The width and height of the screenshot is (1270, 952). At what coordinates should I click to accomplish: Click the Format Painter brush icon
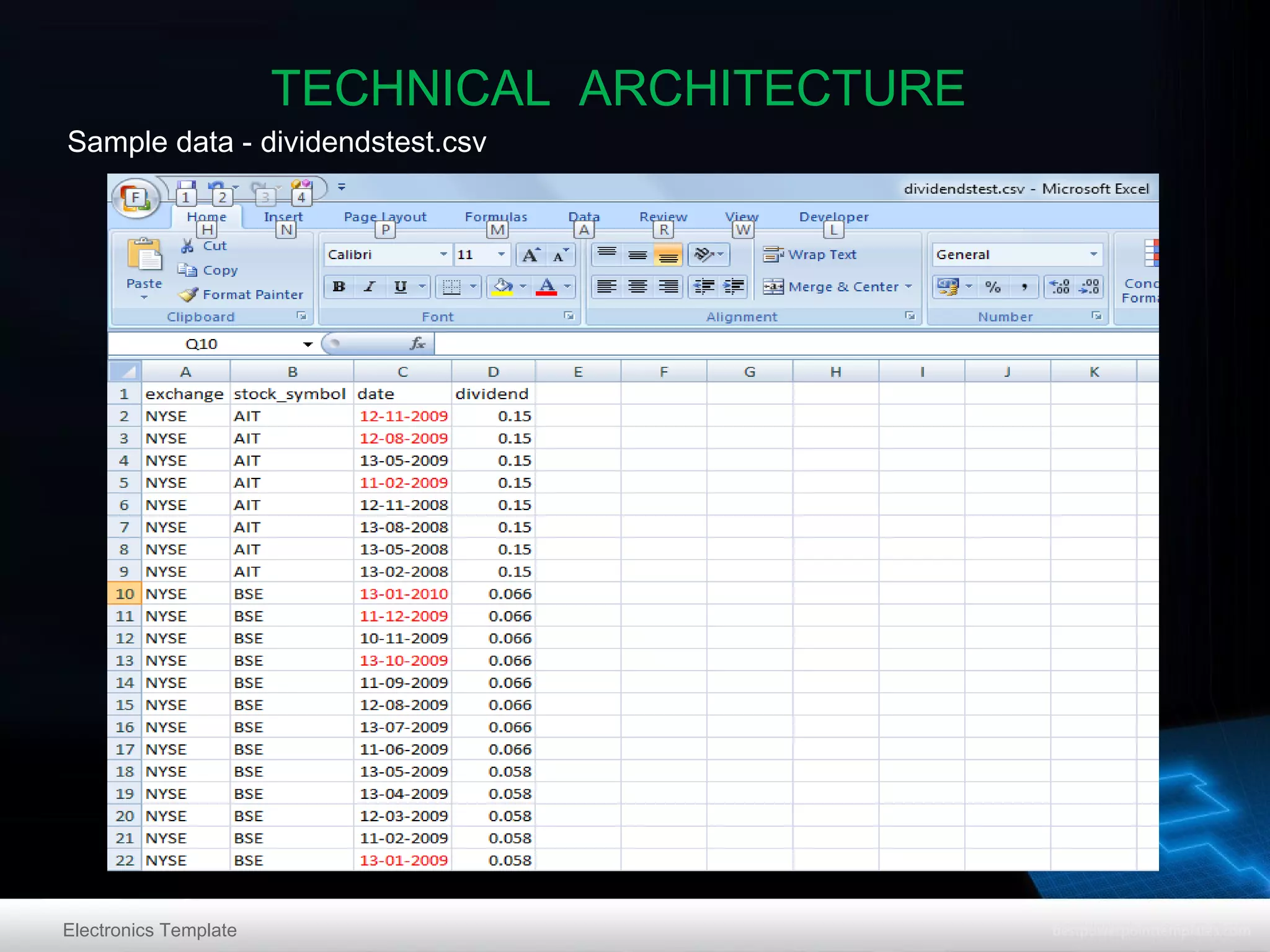coord(188,294)
